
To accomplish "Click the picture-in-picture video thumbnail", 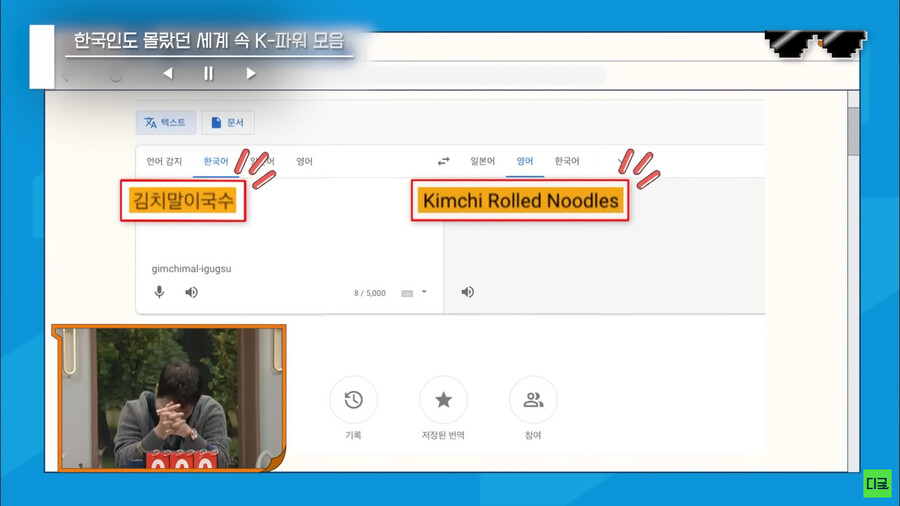I will pos(170,398).
